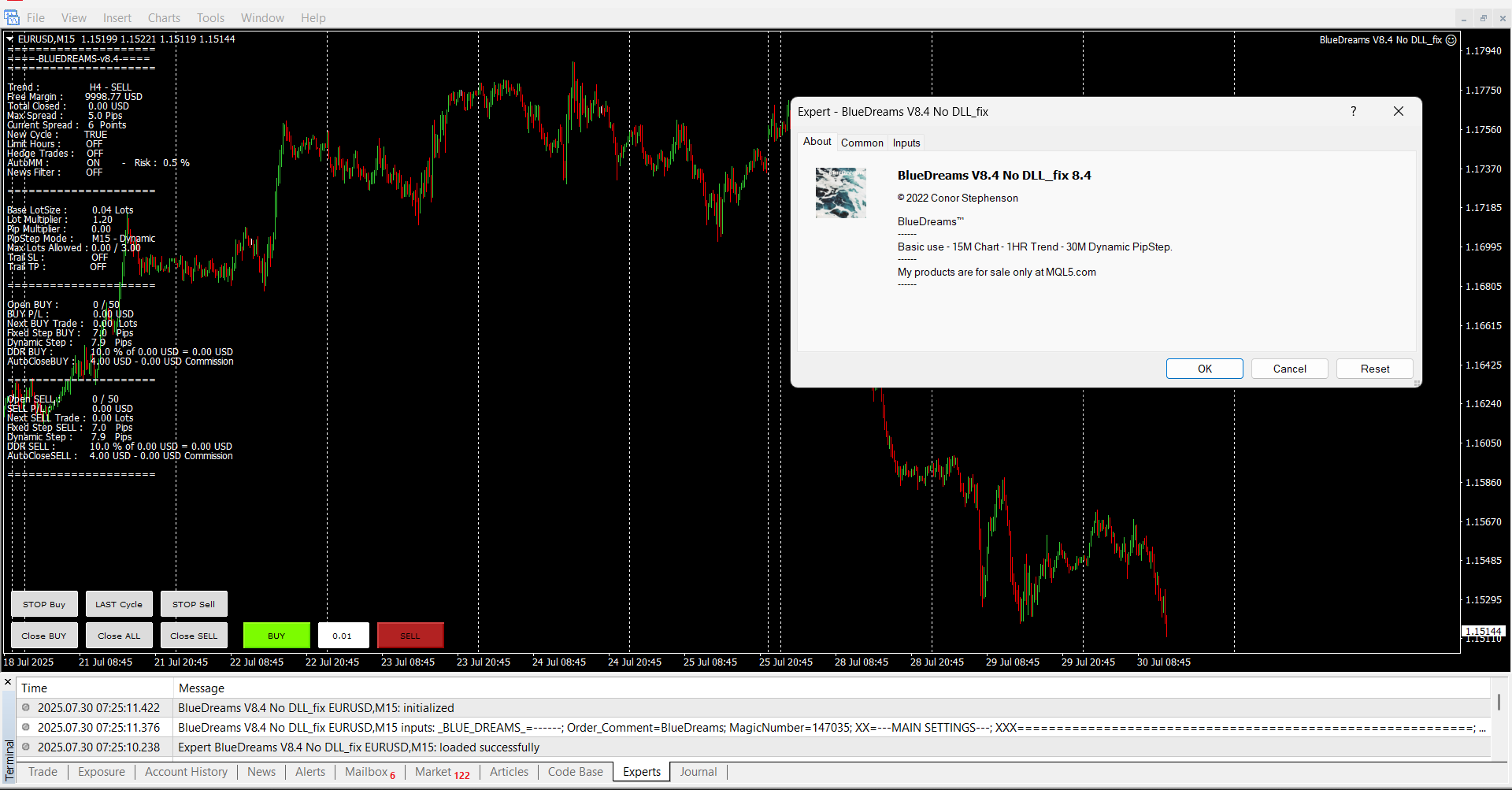The width and height of the screenshot is (1512, 790).
Task: Expand the EURUSD,M15 chart triangle arrow
Action: coord(10,39)
